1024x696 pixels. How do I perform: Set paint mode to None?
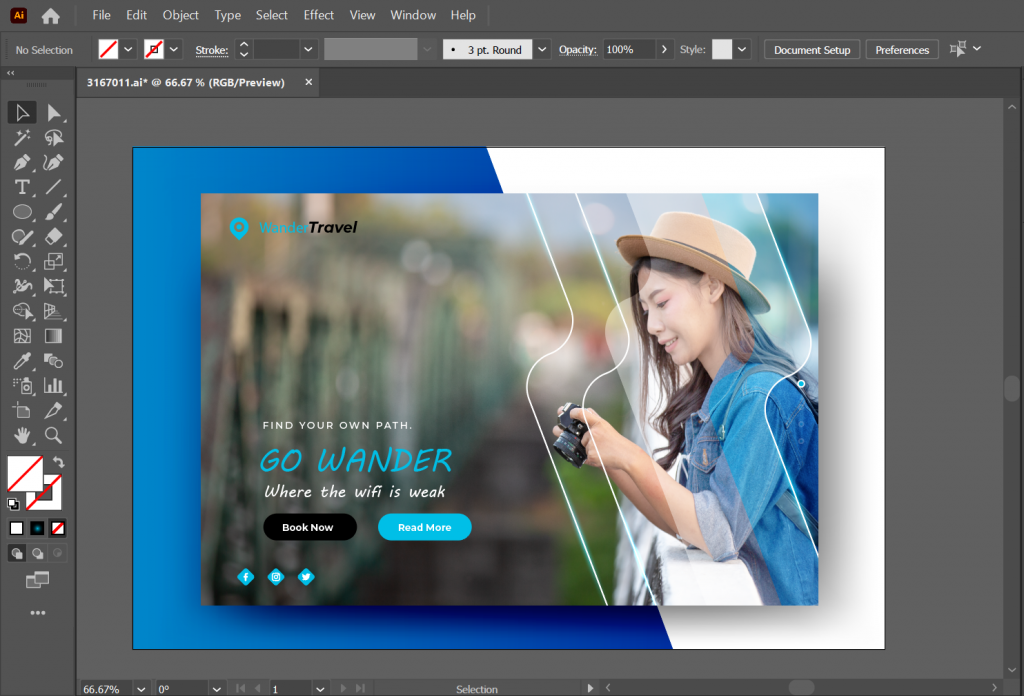pos(57,528)
